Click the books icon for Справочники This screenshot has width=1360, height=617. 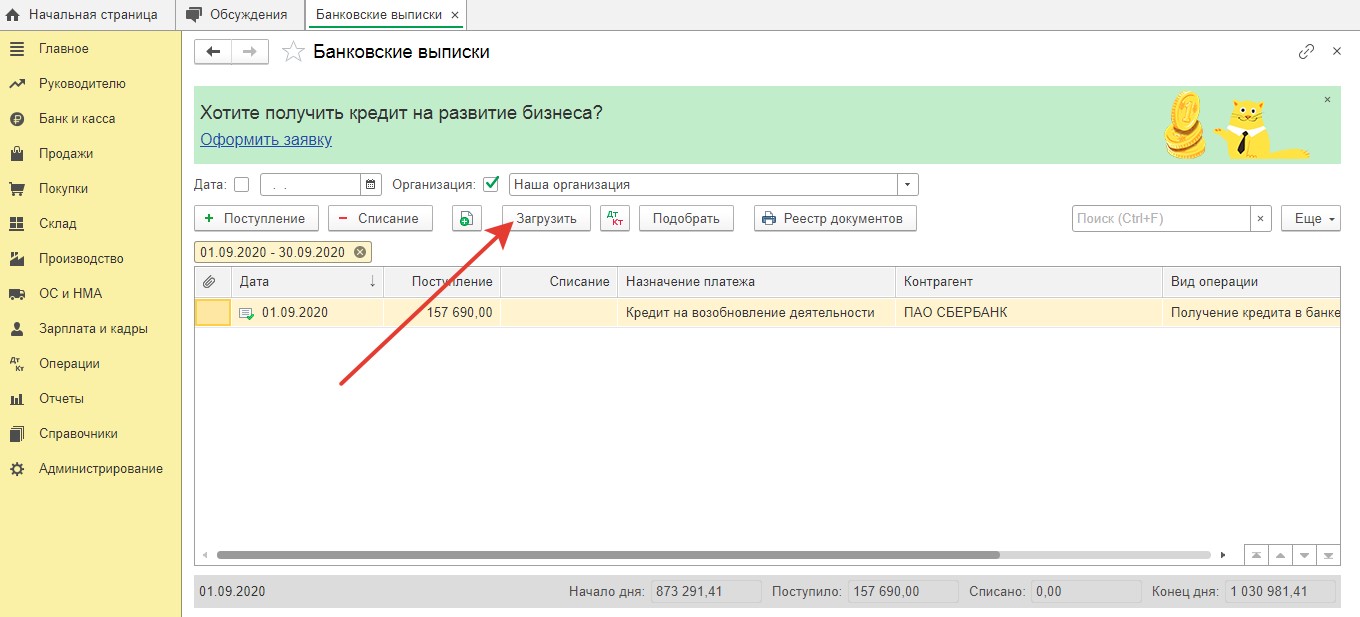coord(17,434)
